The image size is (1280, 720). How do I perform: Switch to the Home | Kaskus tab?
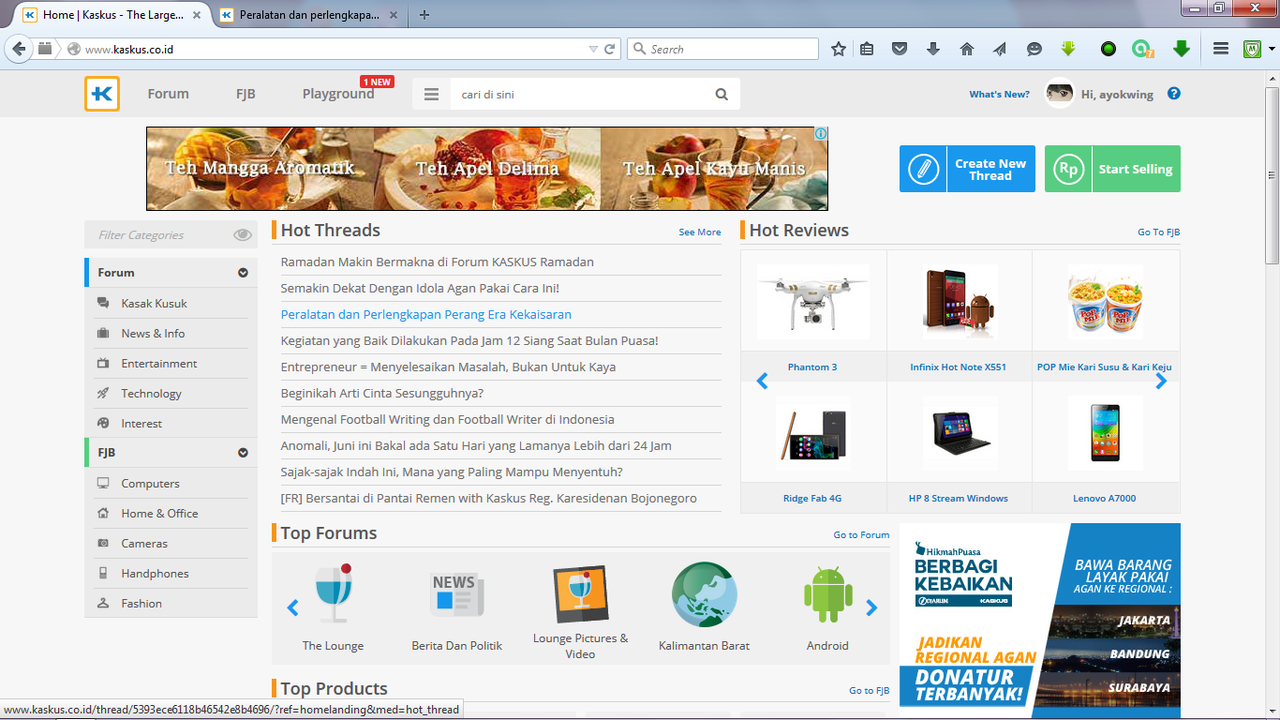(112, 15)
